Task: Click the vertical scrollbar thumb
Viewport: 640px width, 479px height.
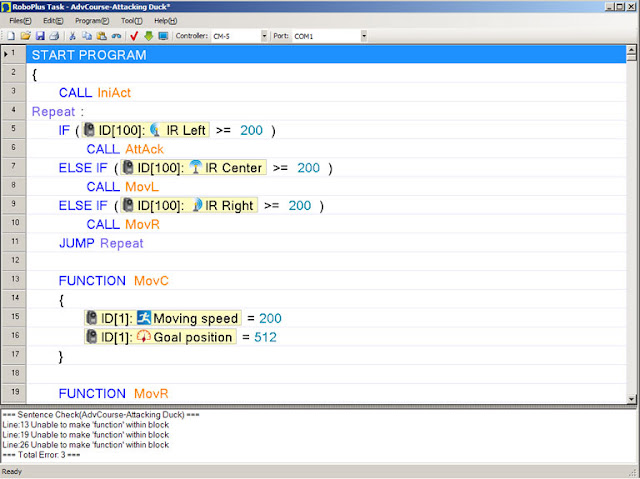Action: click(x=631, y=59)
